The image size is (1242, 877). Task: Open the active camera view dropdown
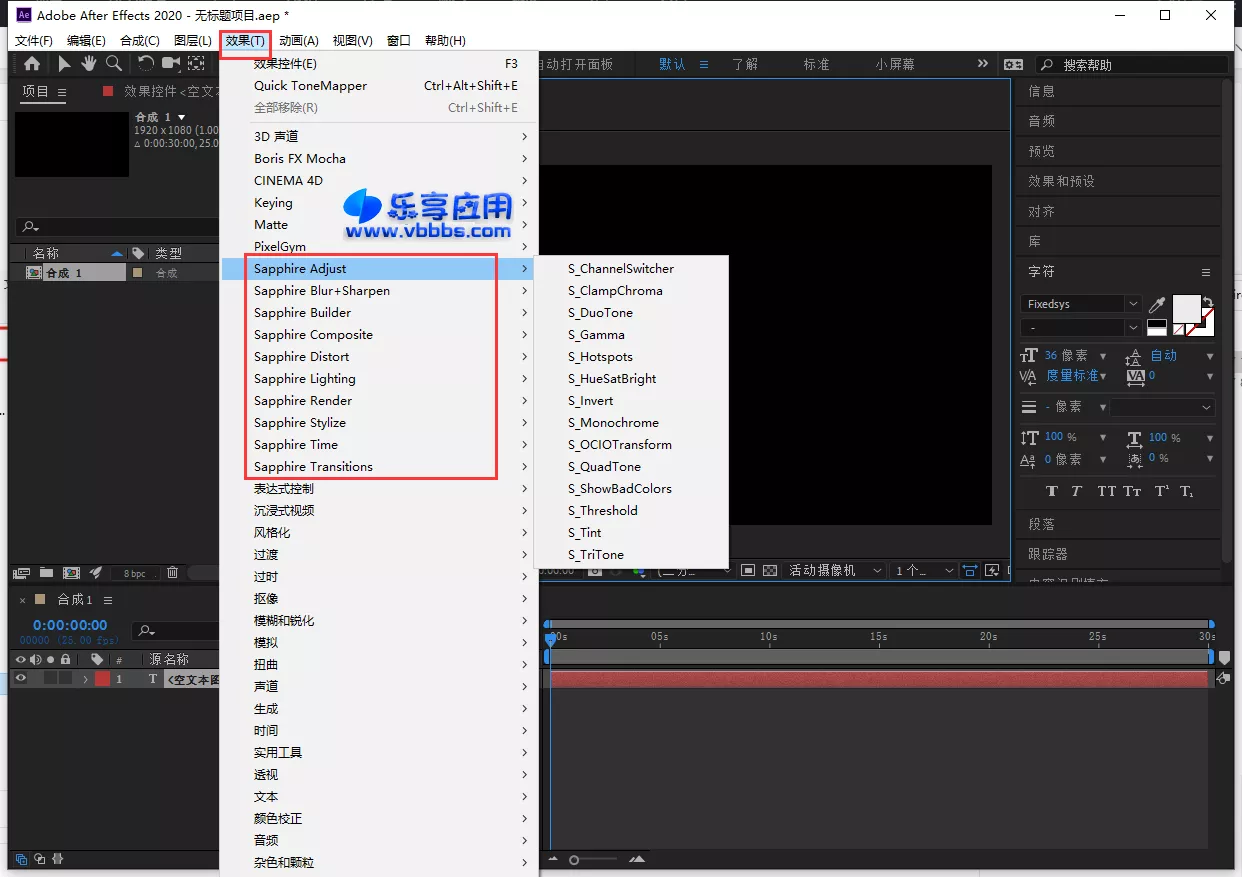coord(836,570)
